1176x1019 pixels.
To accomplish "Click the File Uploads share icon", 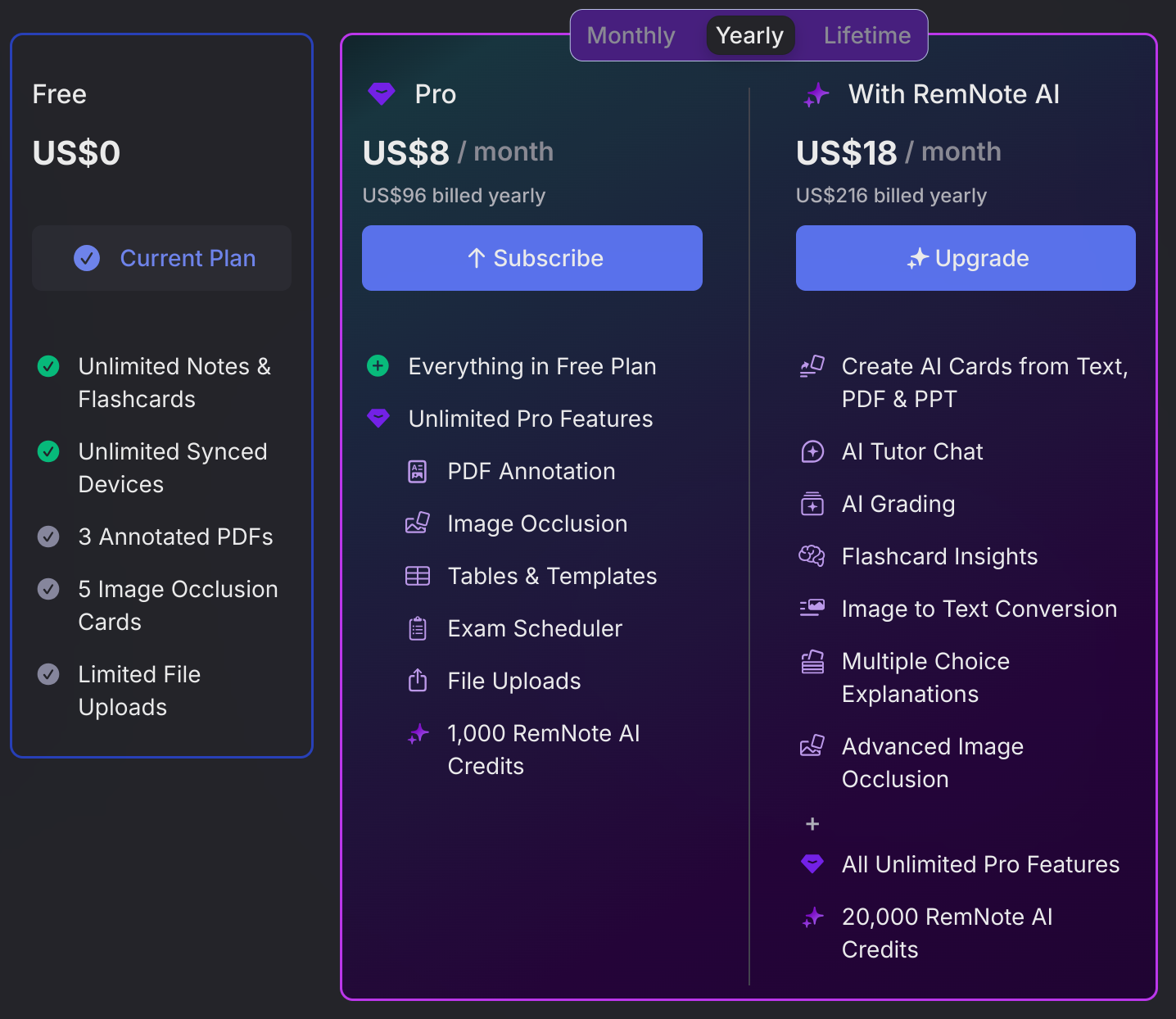I will tap(418, 681).
